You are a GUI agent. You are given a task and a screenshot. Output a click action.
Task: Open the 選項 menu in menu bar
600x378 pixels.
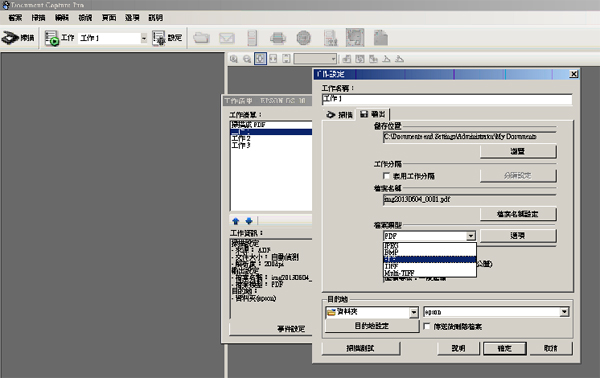point(132,18)
